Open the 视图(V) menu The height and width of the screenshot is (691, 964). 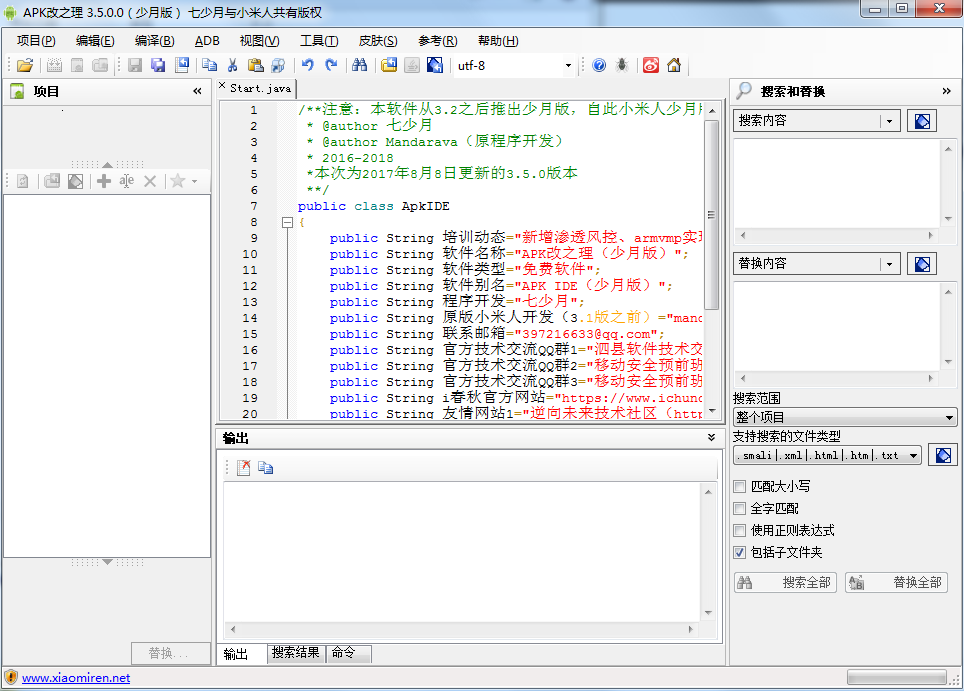point(259,41)
